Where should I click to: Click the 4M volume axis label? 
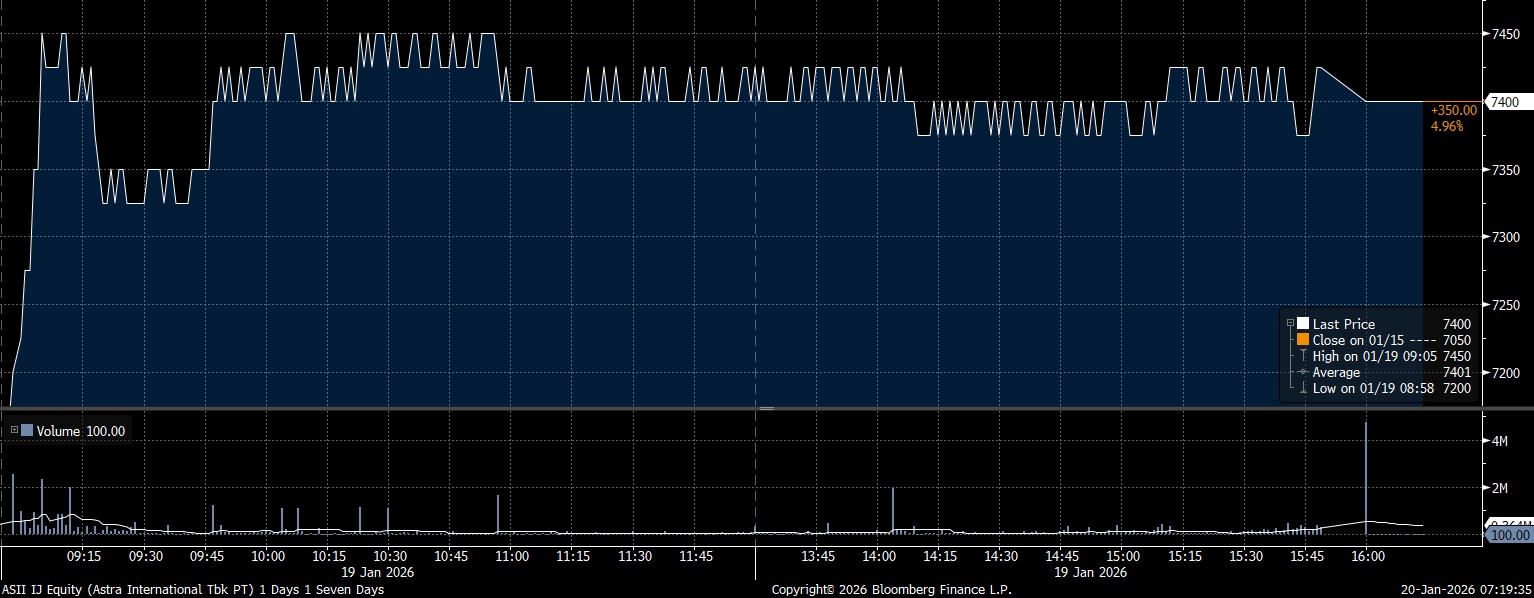1500,441
